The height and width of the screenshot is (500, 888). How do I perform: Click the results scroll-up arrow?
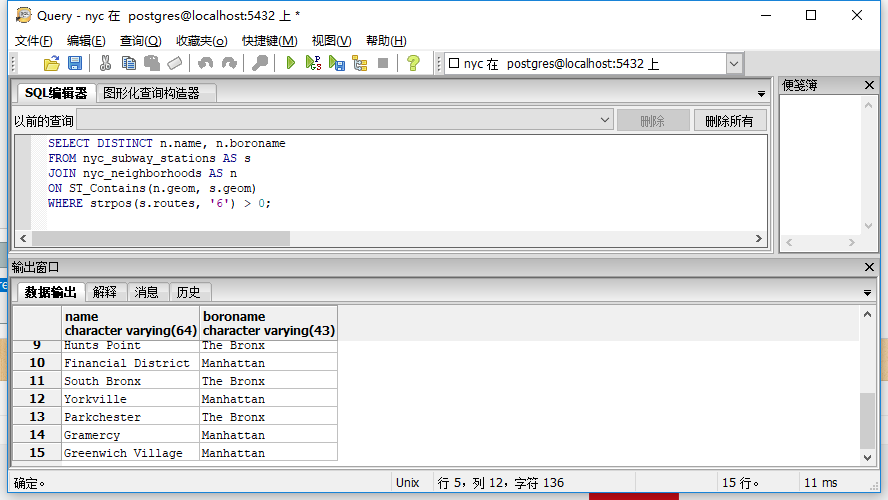(867, 314)
